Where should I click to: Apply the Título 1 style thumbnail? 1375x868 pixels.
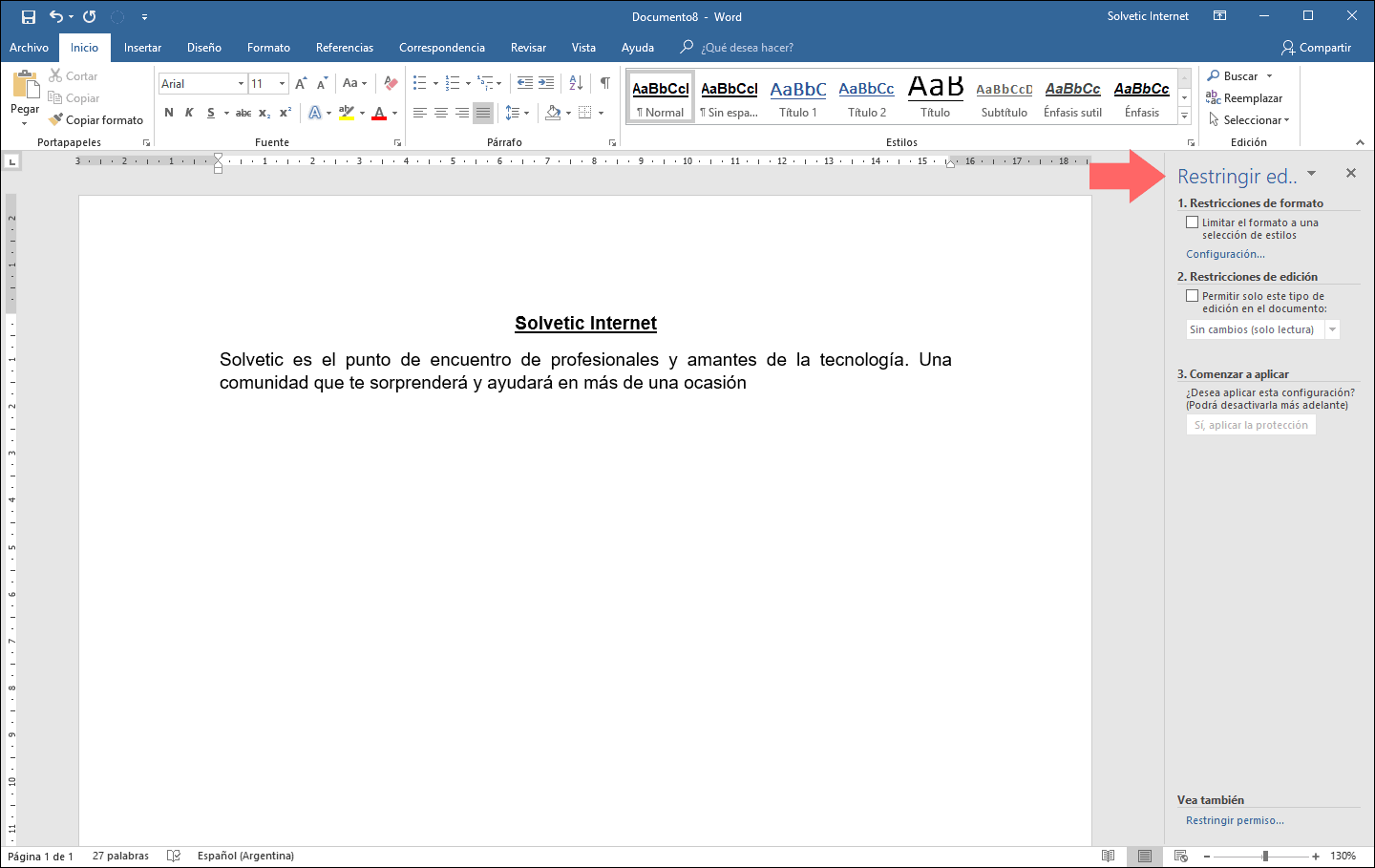[798, 98]
